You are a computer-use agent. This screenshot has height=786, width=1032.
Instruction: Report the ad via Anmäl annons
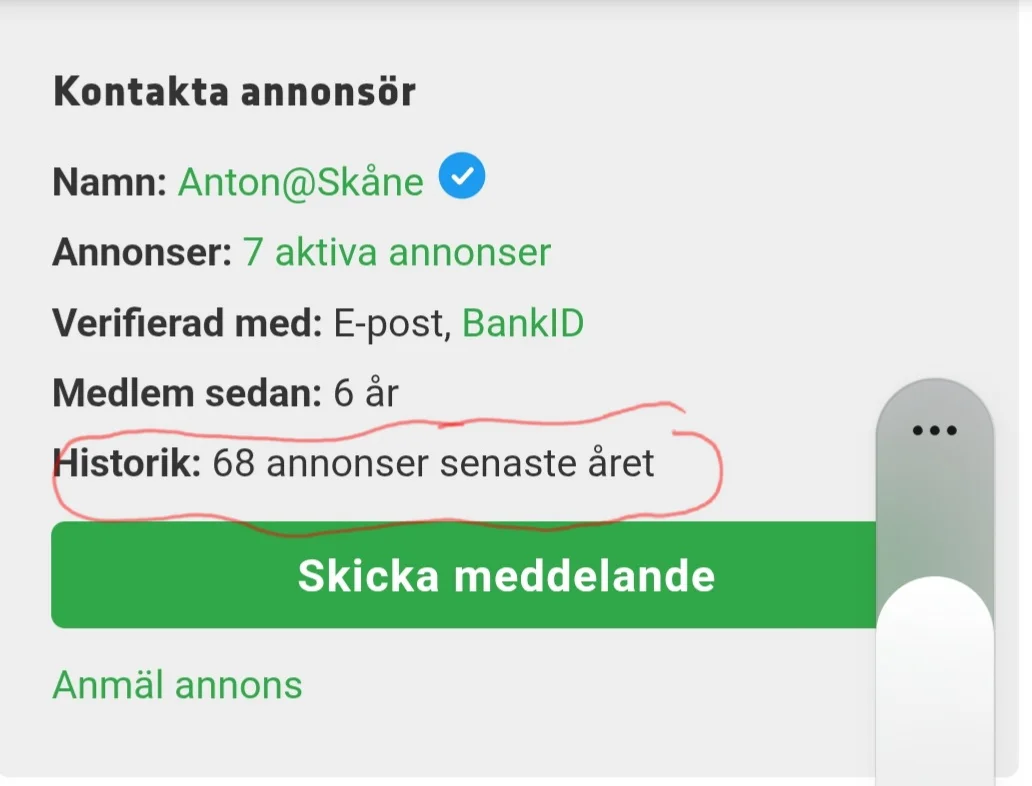tap(177, 686)
